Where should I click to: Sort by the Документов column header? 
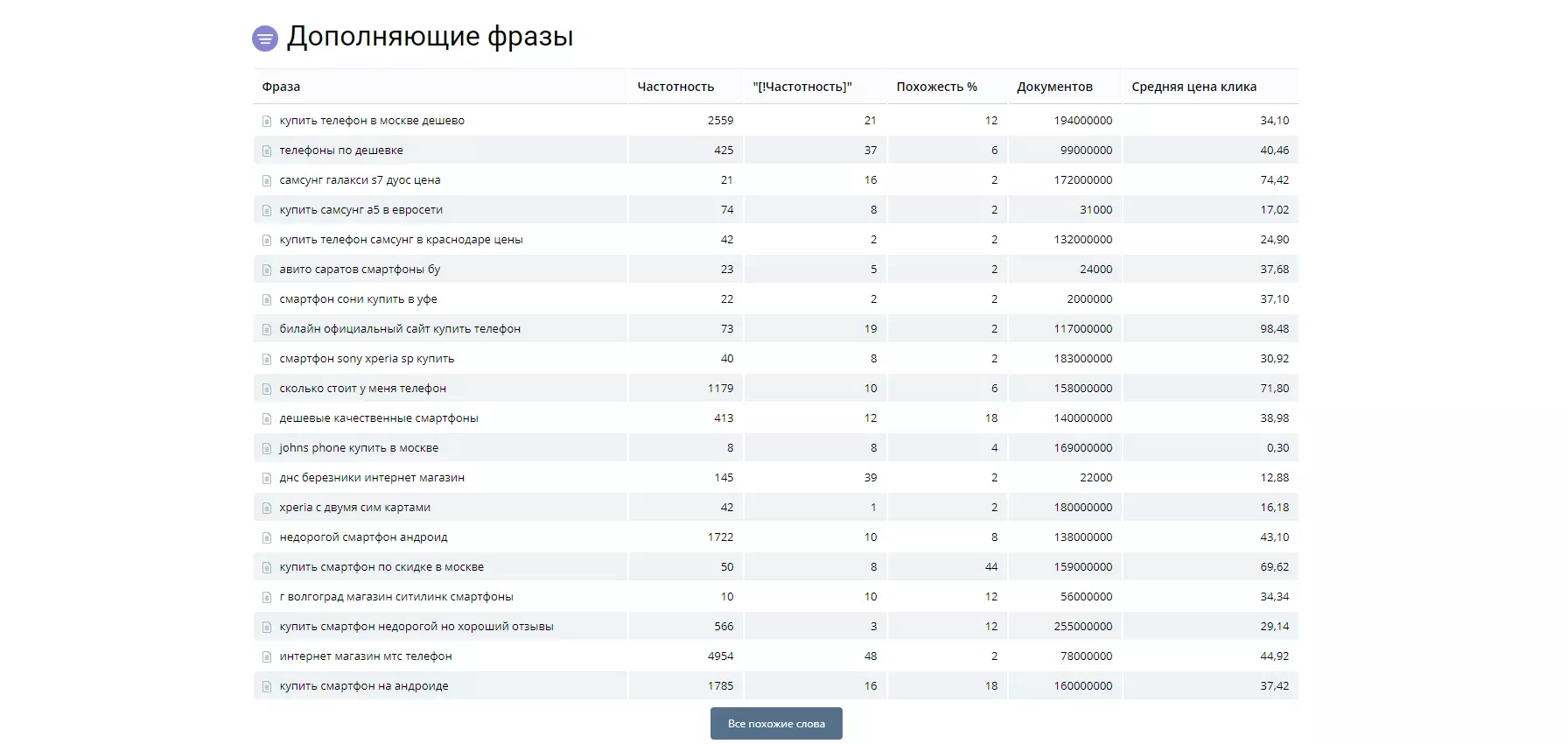1054,87
